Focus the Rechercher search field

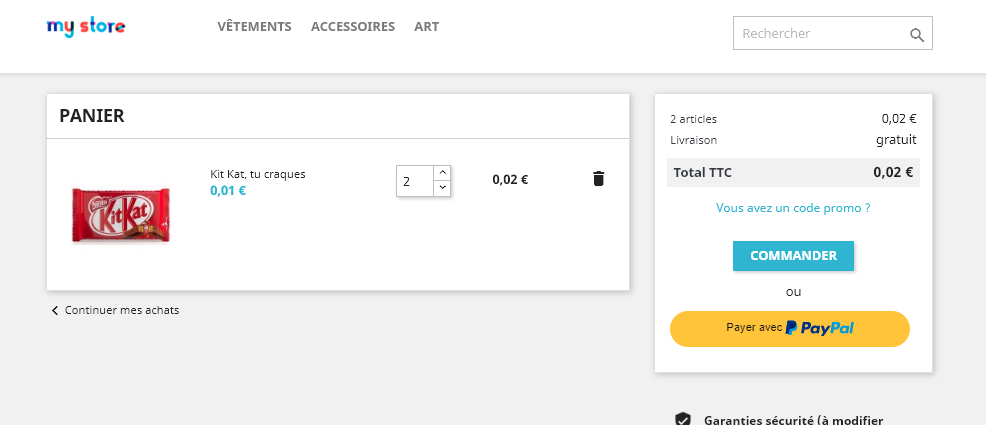coord(820,34)
